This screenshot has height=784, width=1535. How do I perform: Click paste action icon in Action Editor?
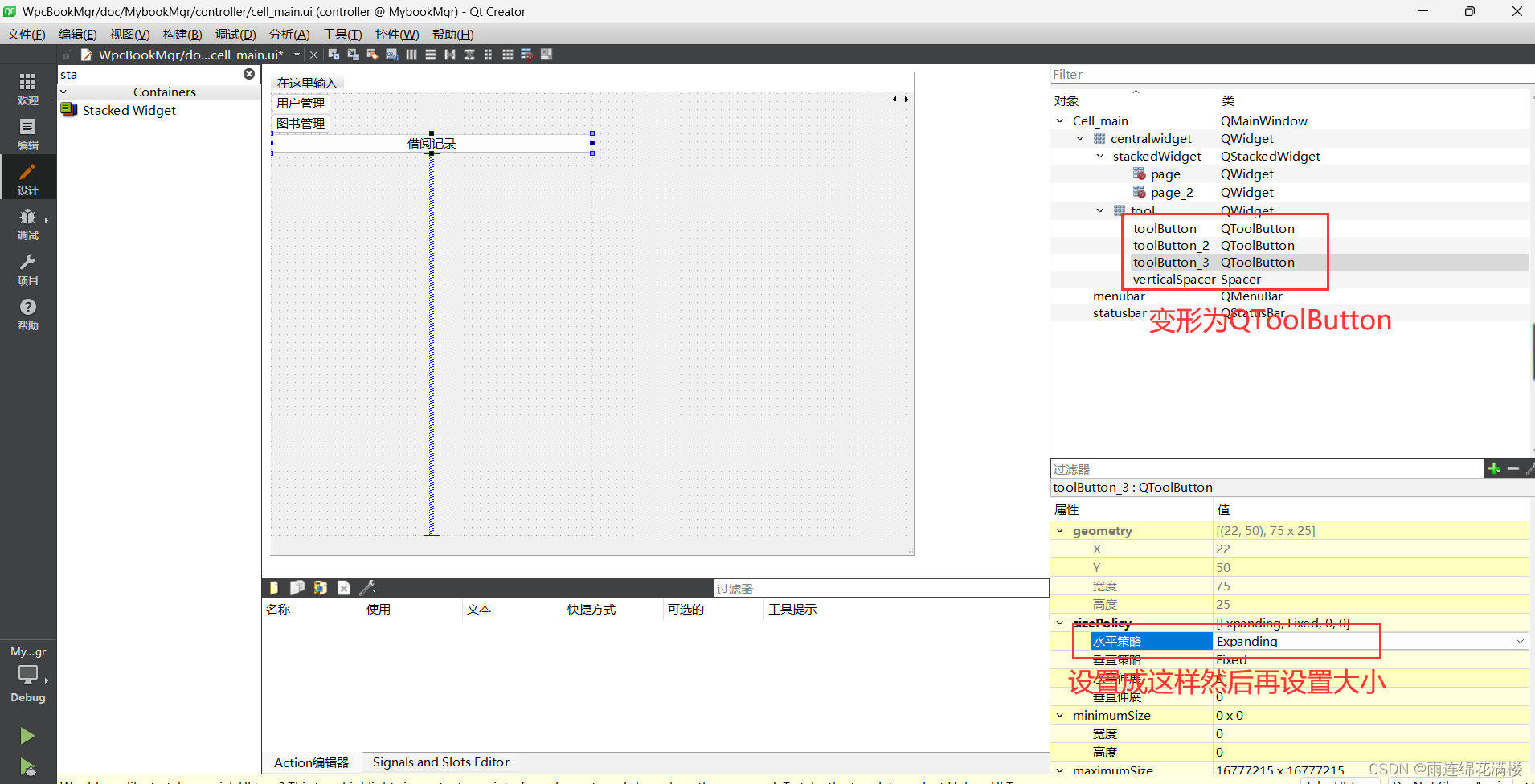pyautogui.click(x=321, y=588)
